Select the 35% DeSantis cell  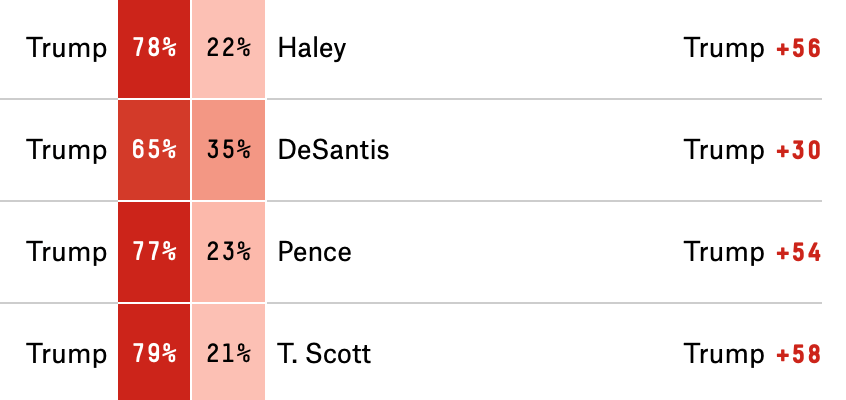[x=228, y=150]
